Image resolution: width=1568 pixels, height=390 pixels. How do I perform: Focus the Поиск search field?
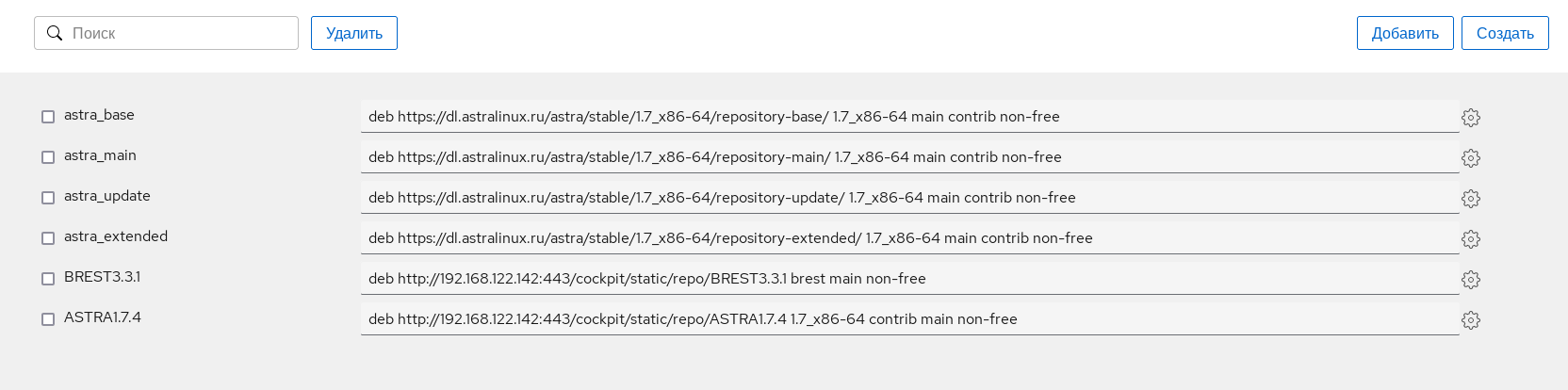click(x=179, y=33)
